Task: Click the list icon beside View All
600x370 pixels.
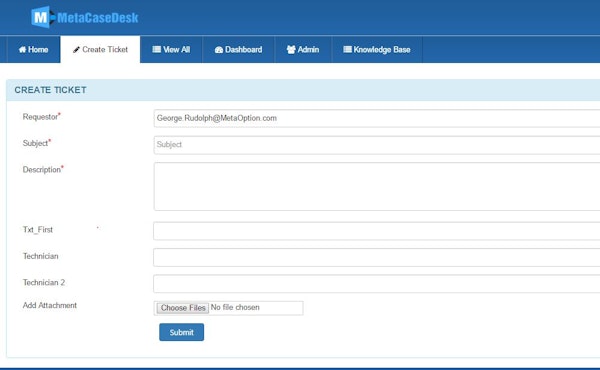Action: (157, 49)
